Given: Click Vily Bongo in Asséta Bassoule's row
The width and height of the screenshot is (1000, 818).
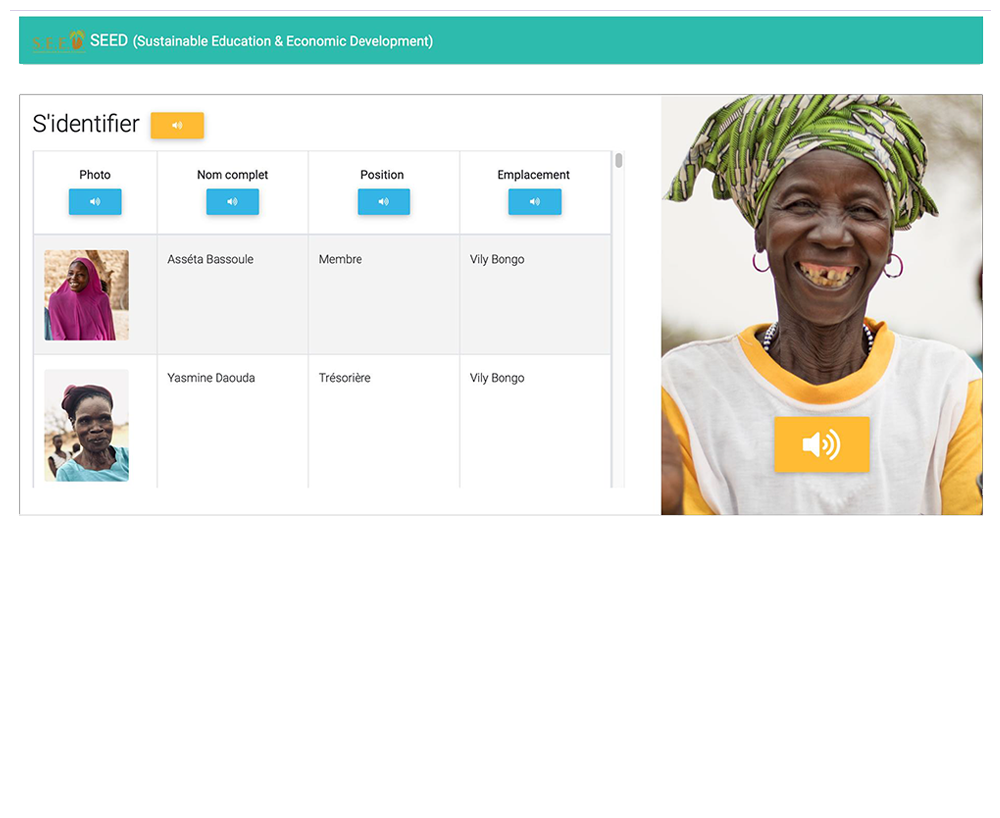Looking at the screenshot, I should tap(497, 259).
